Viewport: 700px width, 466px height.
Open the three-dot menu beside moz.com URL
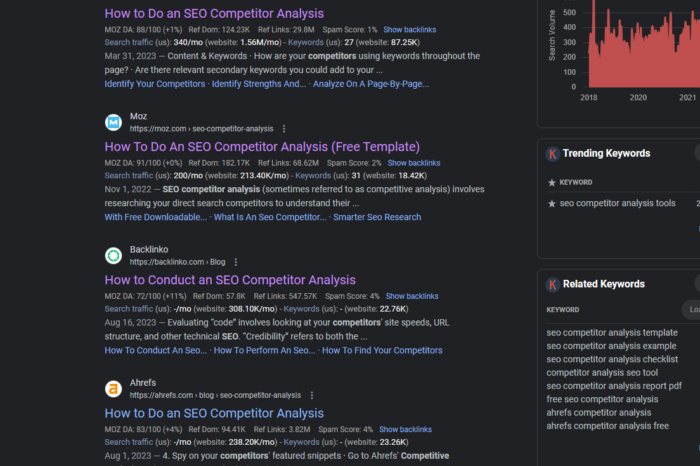[x=284, y=129]
